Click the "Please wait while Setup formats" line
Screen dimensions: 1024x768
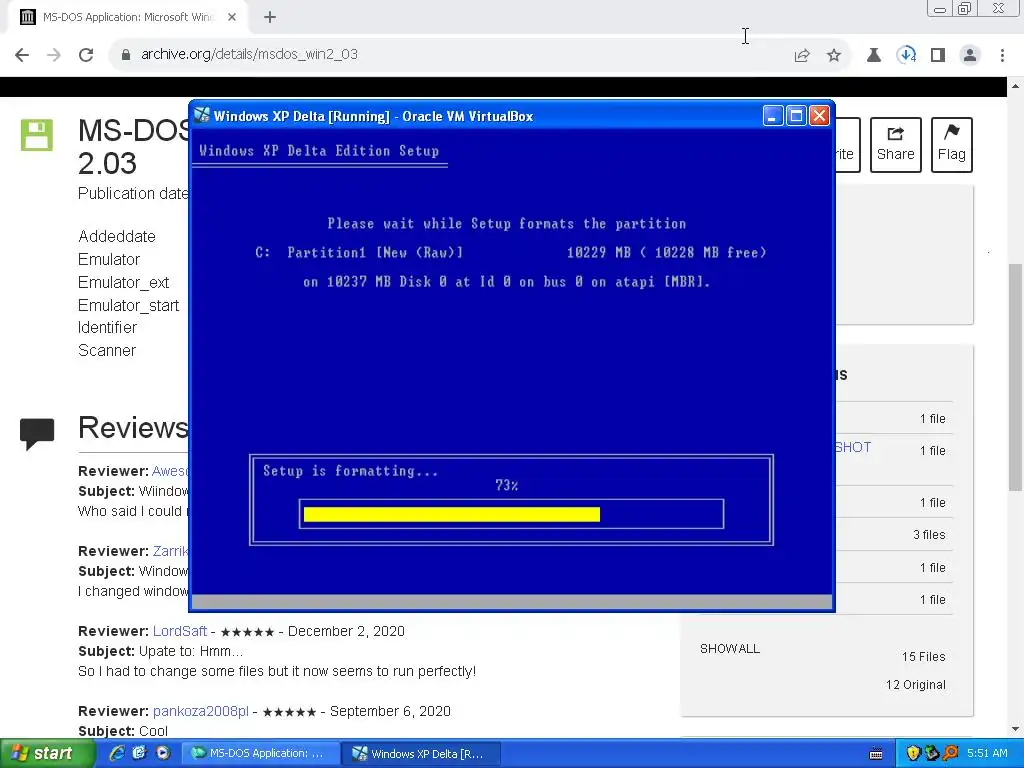coord(507,223)
